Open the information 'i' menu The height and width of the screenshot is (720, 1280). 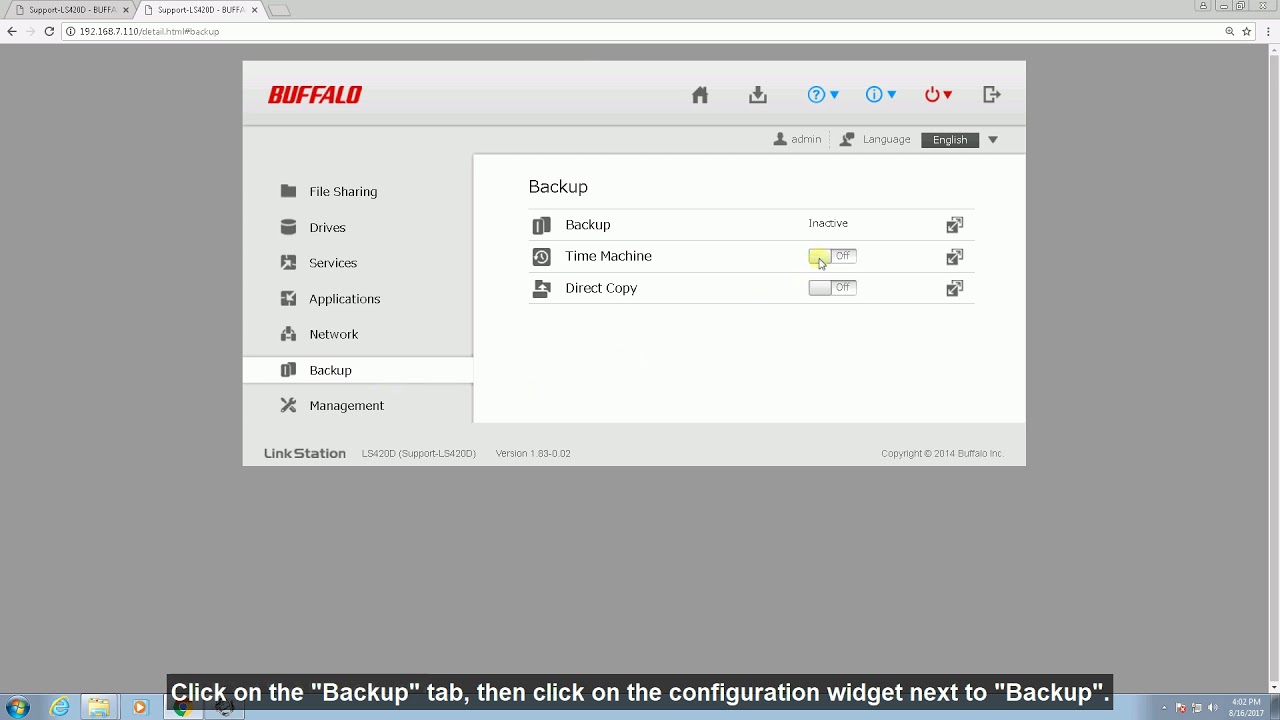tap(881, 95)
